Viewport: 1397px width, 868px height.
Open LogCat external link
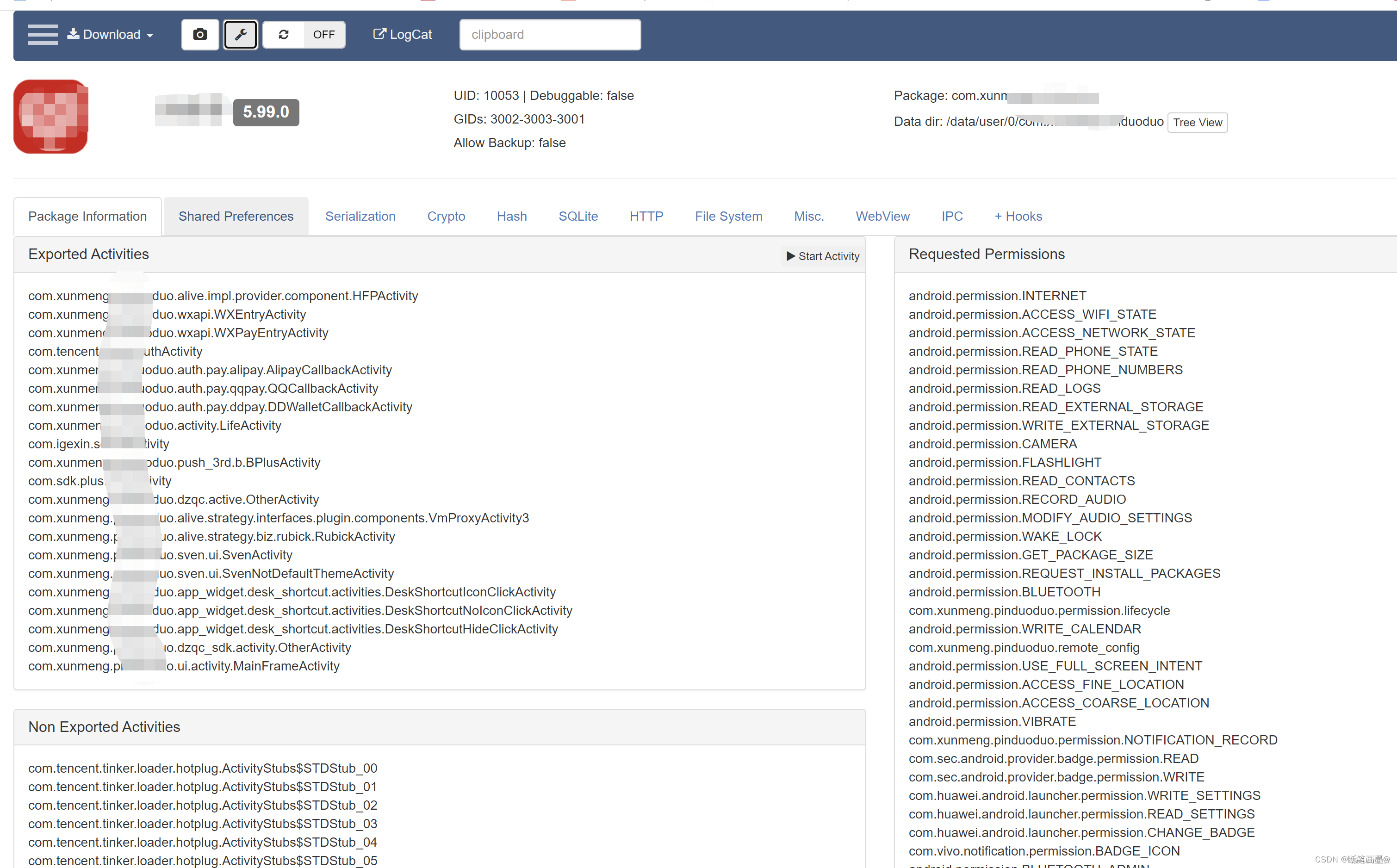402,34
